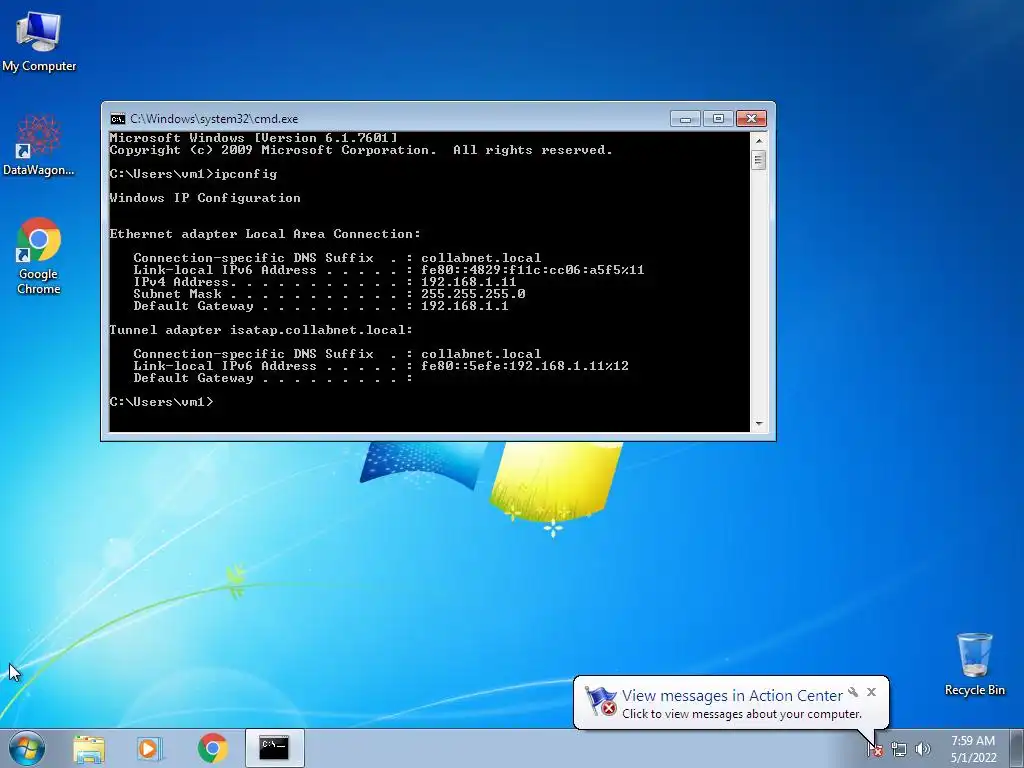Click the Copyright 2009 Microsoft Corporation line
The image size is (1024, 768).
click(x=361, y=150)
